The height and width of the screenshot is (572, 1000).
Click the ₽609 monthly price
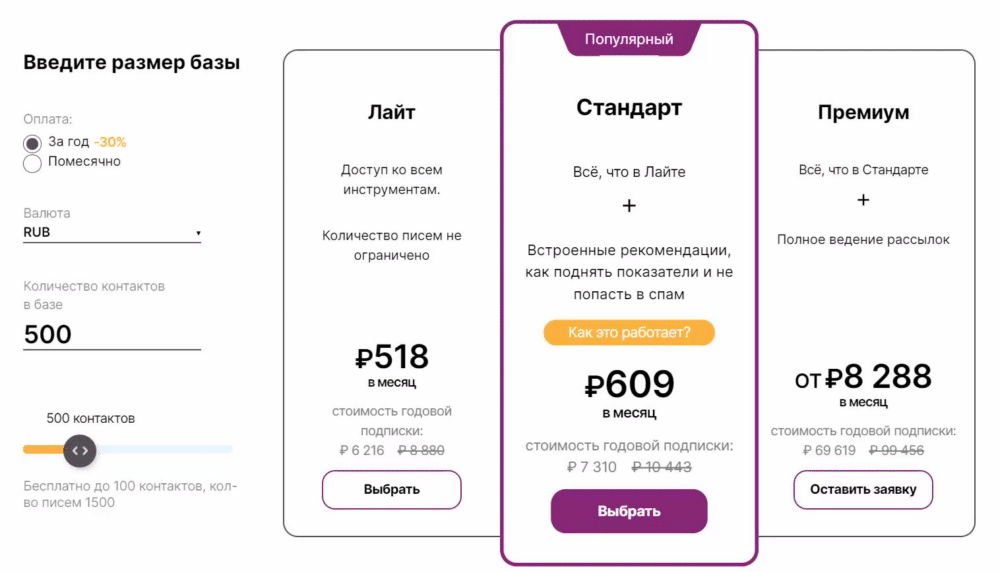click(x=629, y=384)
